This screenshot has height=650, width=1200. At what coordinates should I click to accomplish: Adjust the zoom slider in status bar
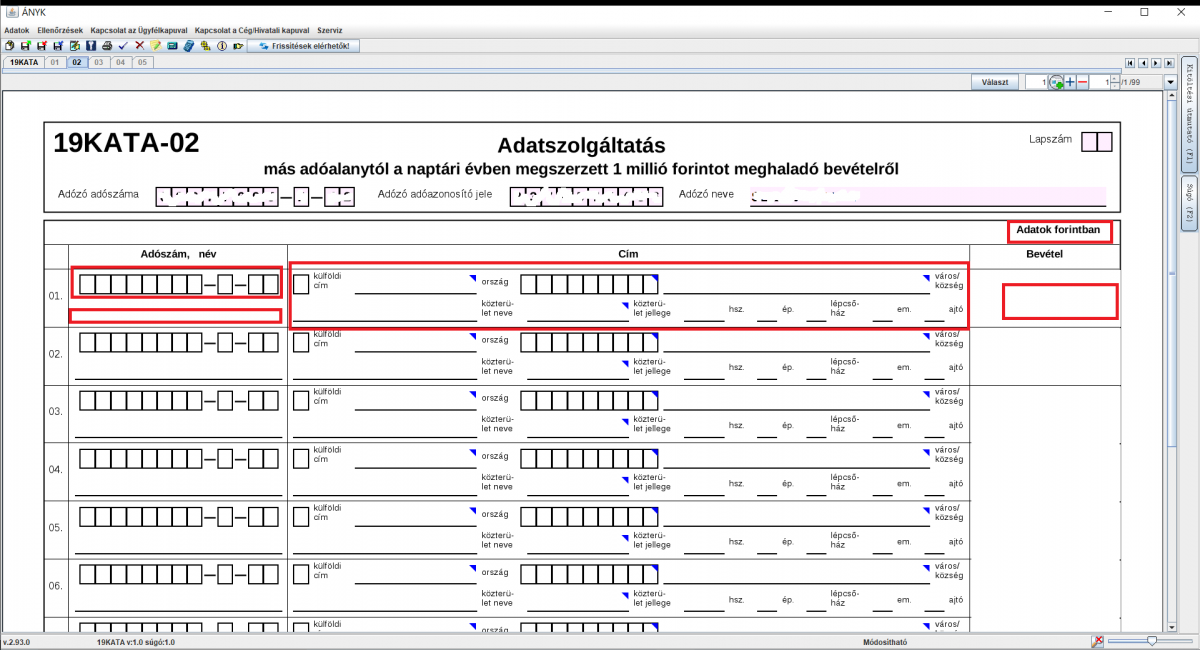1152,641
